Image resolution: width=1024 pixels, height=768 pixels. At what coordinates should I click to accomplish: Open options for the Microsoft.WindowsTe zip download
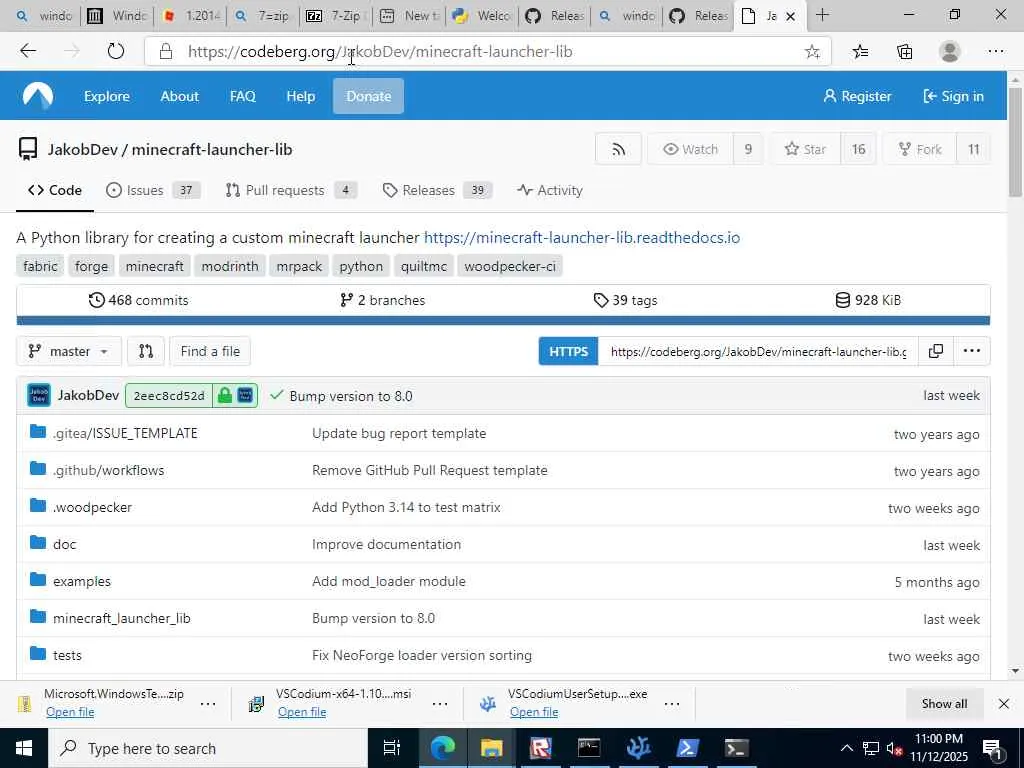point(208,703)
